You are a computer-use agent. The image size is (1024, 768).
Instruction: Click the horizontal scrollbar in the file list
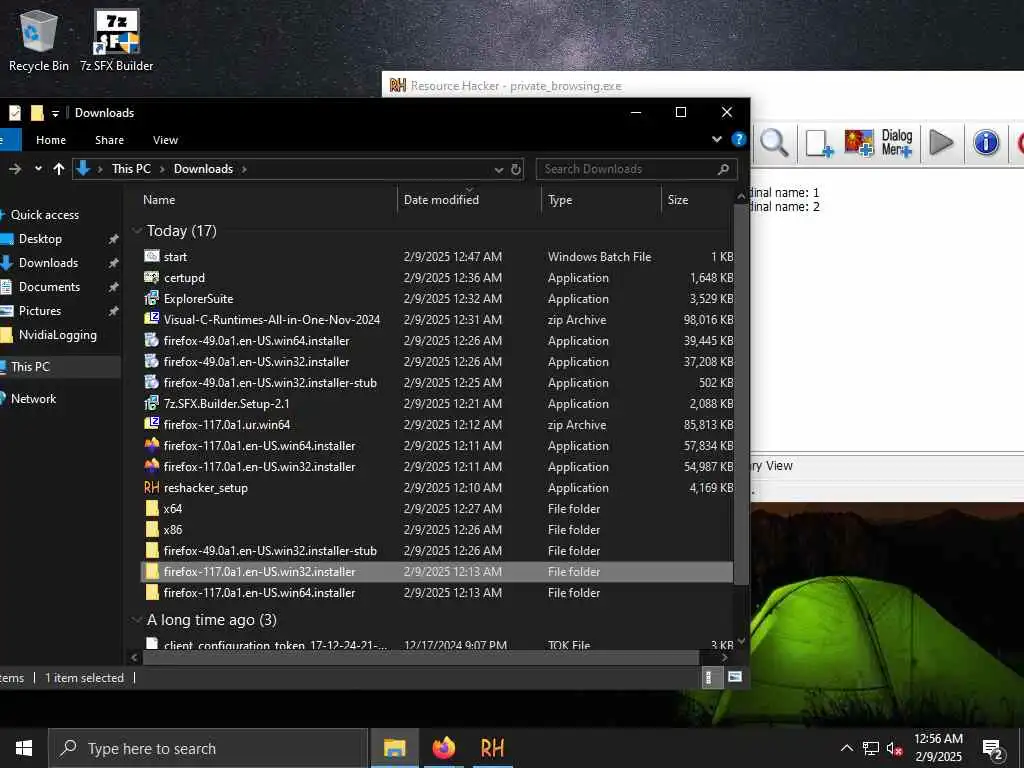pos(421,657)
